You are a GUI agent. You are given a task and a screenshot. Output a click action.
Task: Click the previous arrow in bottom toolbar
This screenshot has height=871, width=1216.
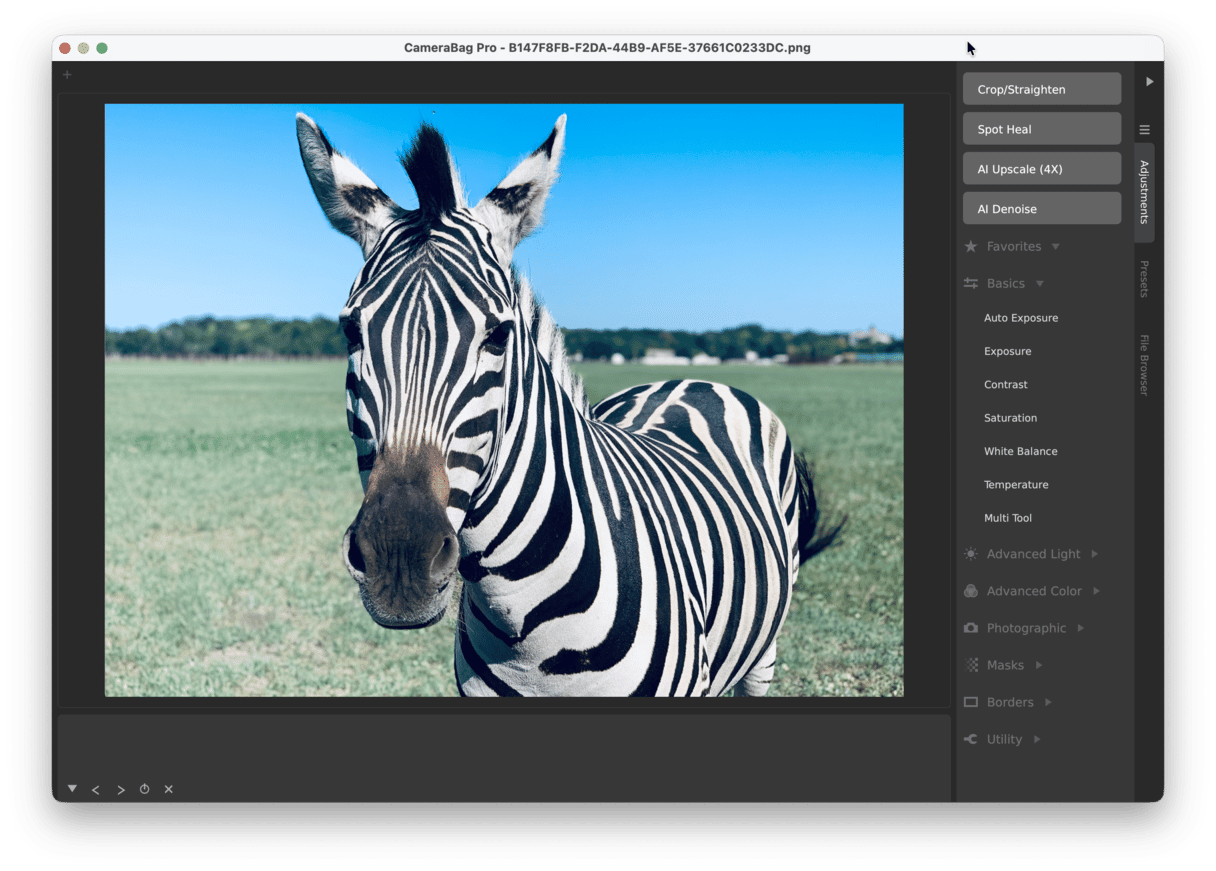pos(96,790)
